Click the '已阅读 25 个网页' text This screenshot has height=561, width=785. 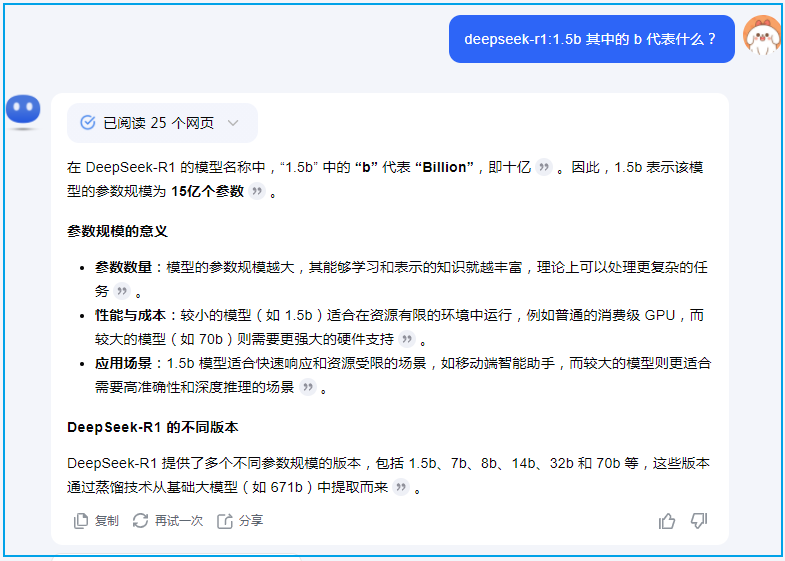(x=158, y=123)
